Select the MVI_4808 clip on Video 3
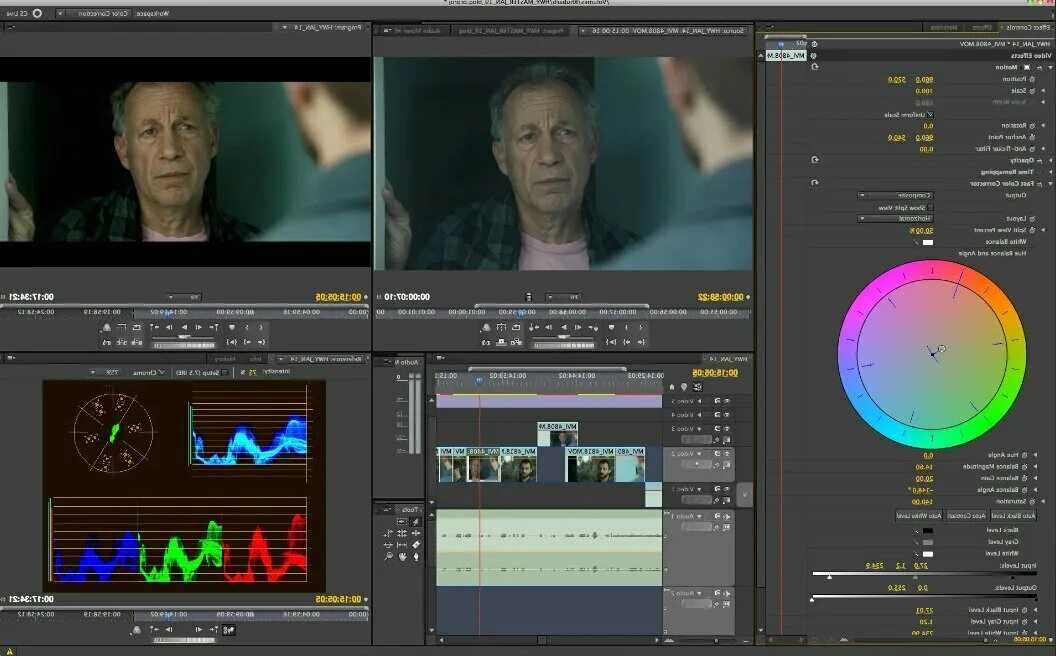 click(x=558, y=434)
